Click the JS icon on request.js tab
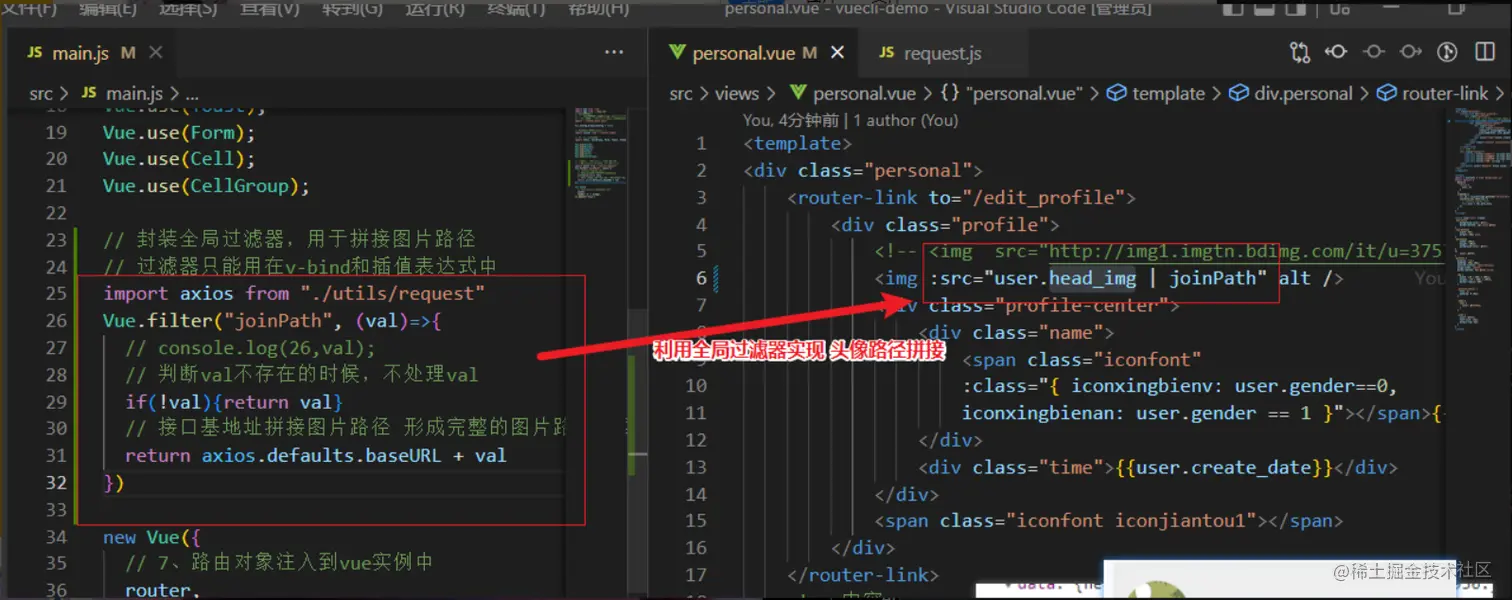This screenshot has height=600, width=1512. coord(887,53)
